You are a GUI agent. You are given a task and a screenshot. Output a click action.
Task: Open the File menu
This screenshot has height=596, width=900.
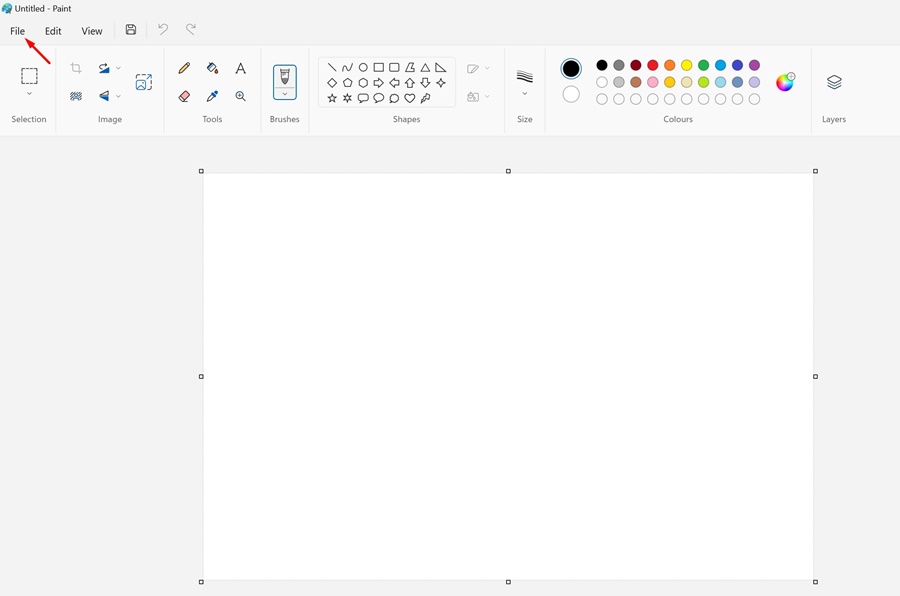(18, 31)
